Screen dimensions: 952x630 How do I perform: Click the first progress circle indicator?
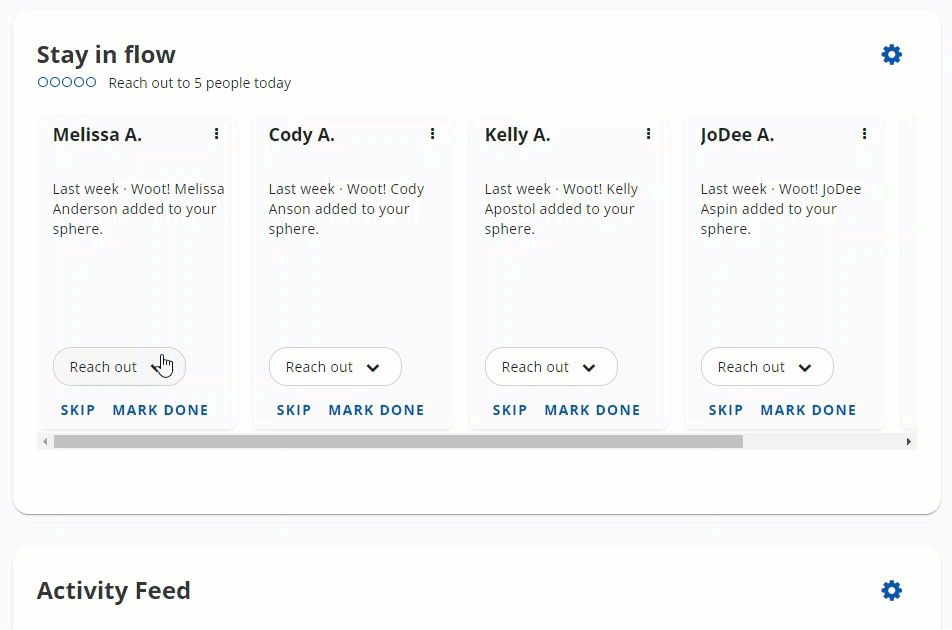[43, 82]
